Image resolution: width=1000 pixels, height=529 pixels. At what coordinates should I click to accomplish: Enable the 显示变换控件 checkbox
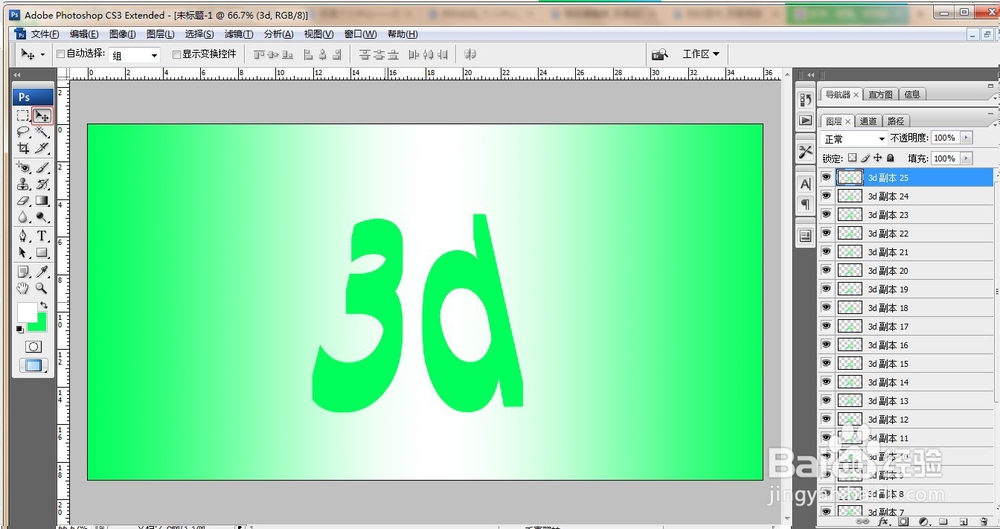(177, 54)
